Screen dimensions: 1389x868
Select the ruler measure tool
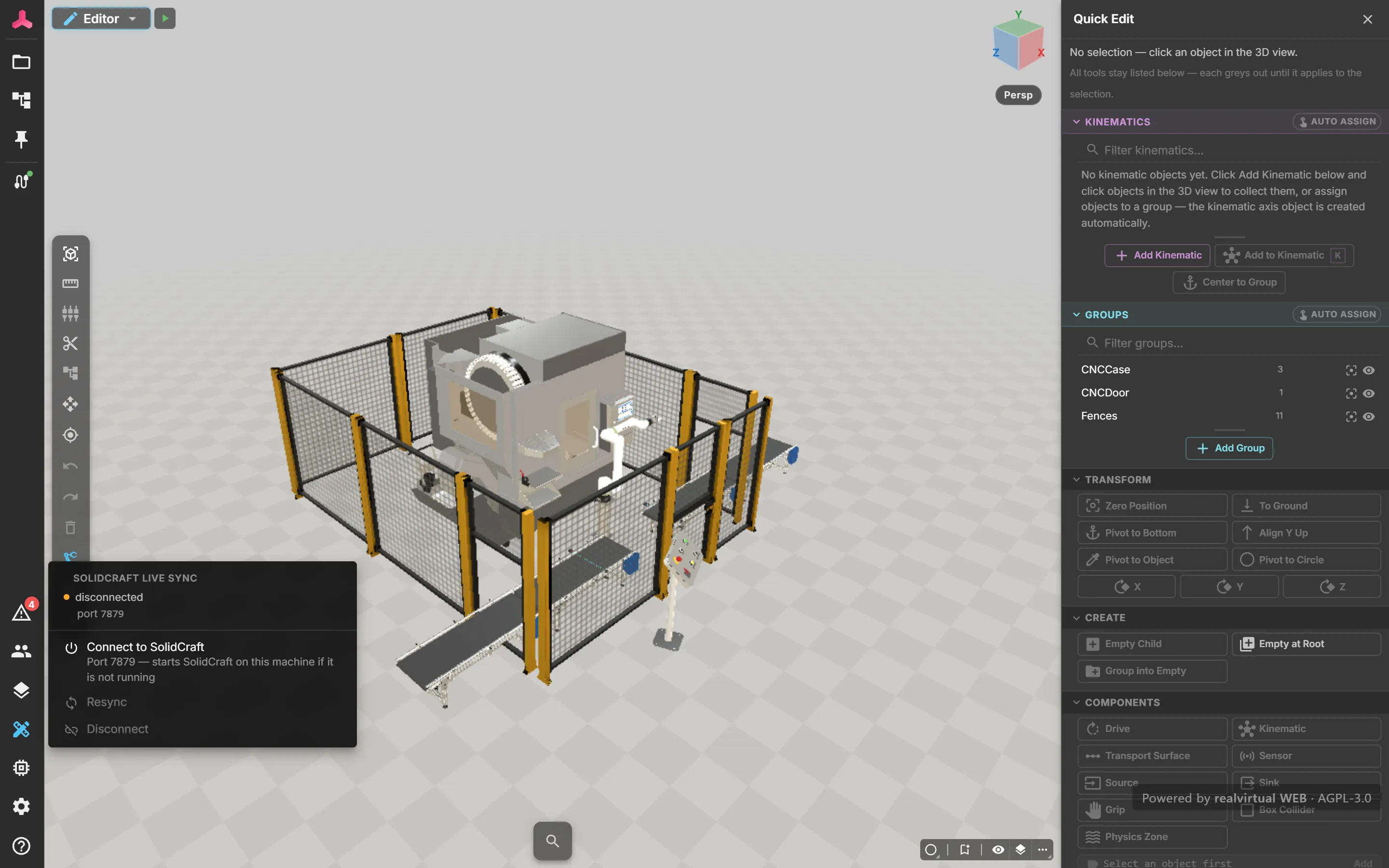pyautogui.click(x=70, y=283)
